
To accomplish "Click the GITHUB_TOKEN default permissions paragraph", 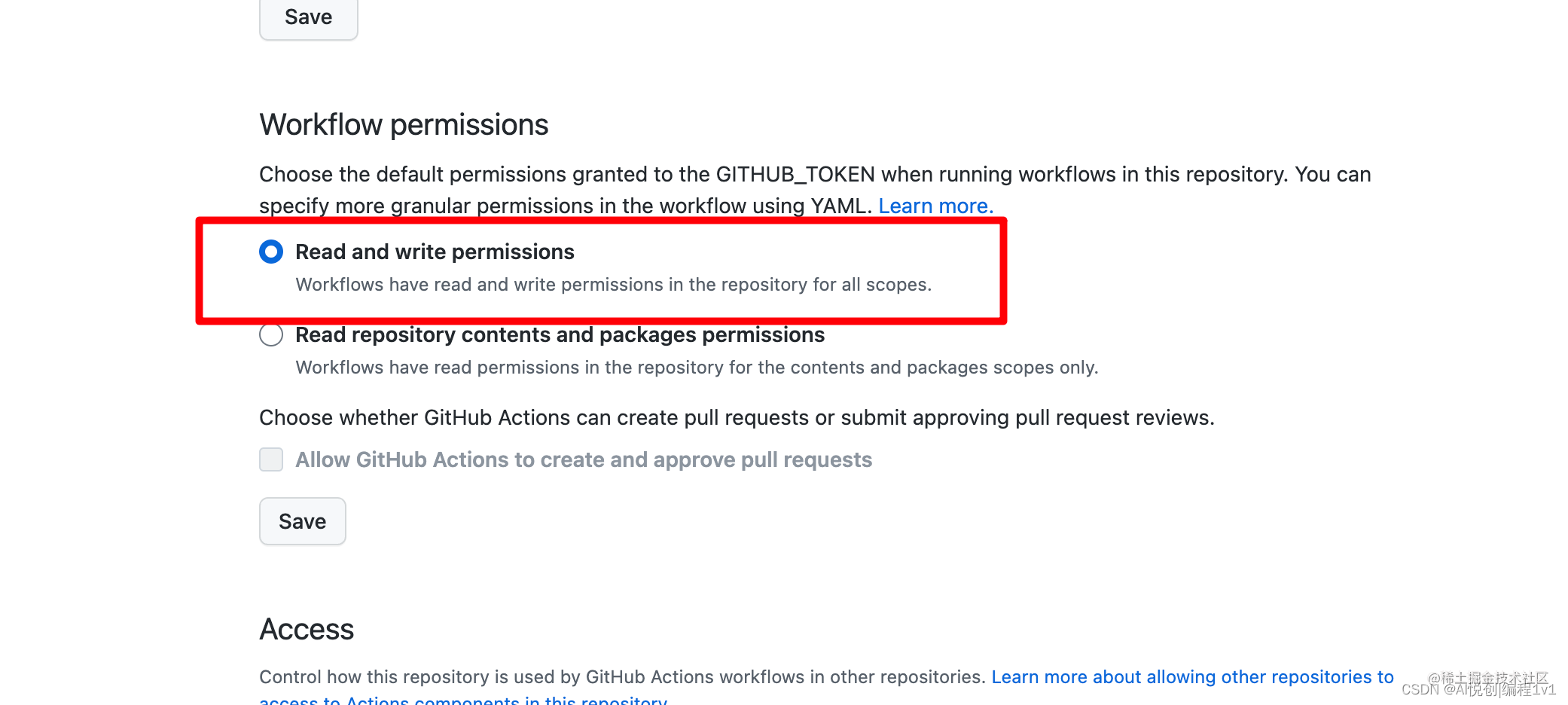I will coord(815,190).
